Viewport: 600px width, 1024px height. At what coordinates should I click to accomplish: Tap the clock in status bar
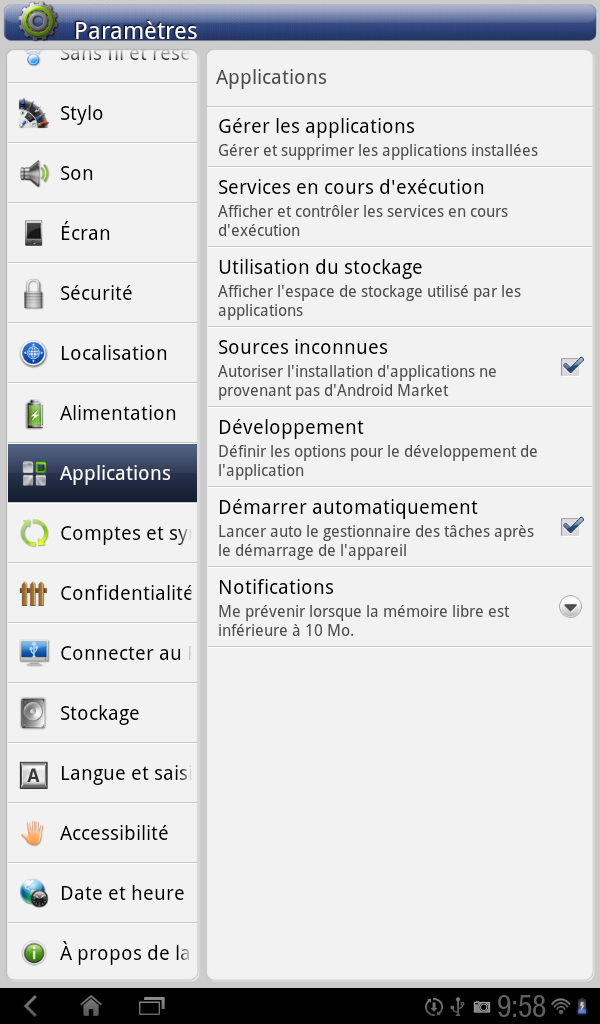(x=521, y=1006)
